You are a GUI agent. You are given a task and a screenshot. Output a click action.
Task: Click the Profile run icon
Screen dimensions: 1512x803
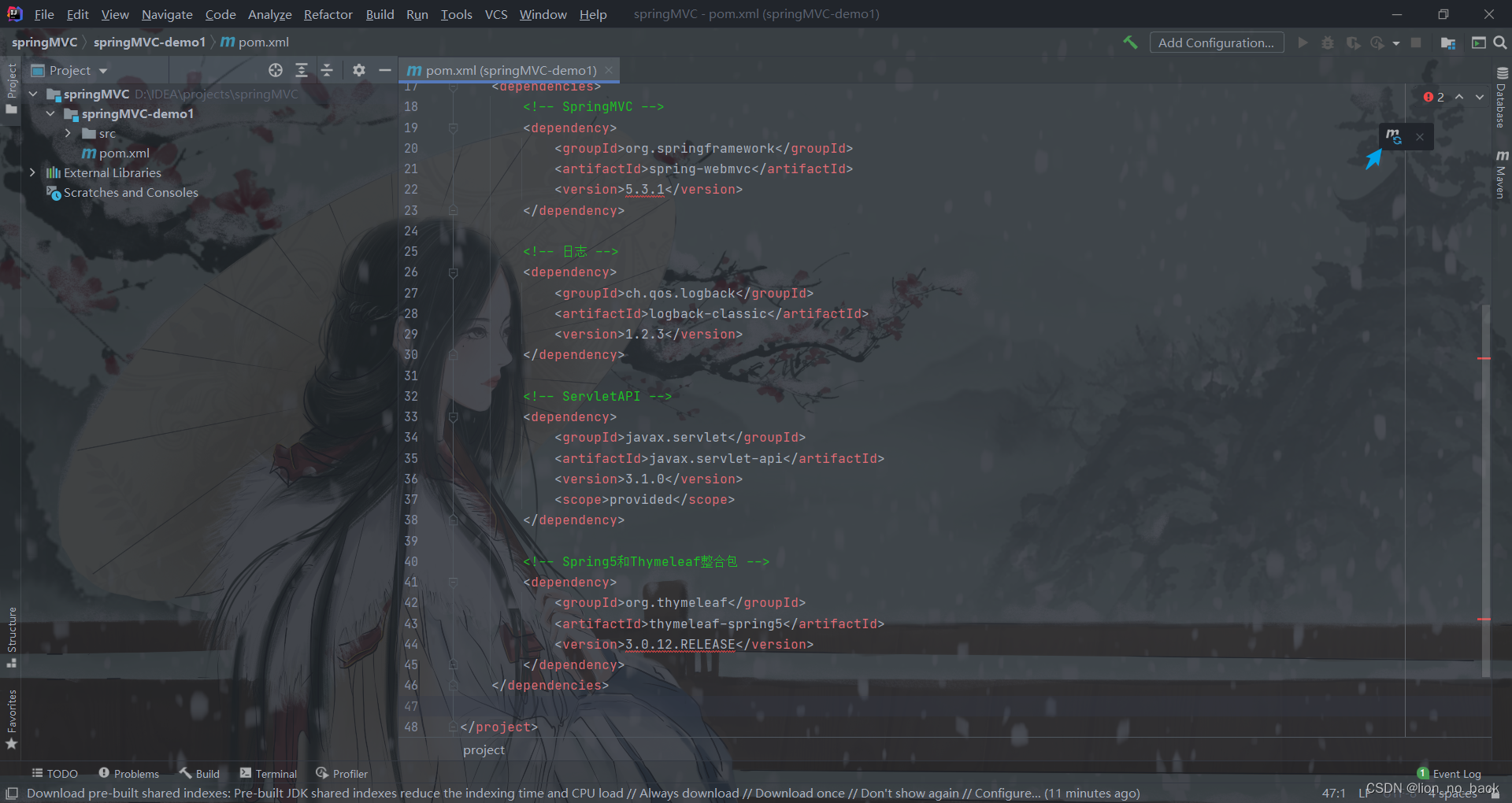[x=1377, y=43]
